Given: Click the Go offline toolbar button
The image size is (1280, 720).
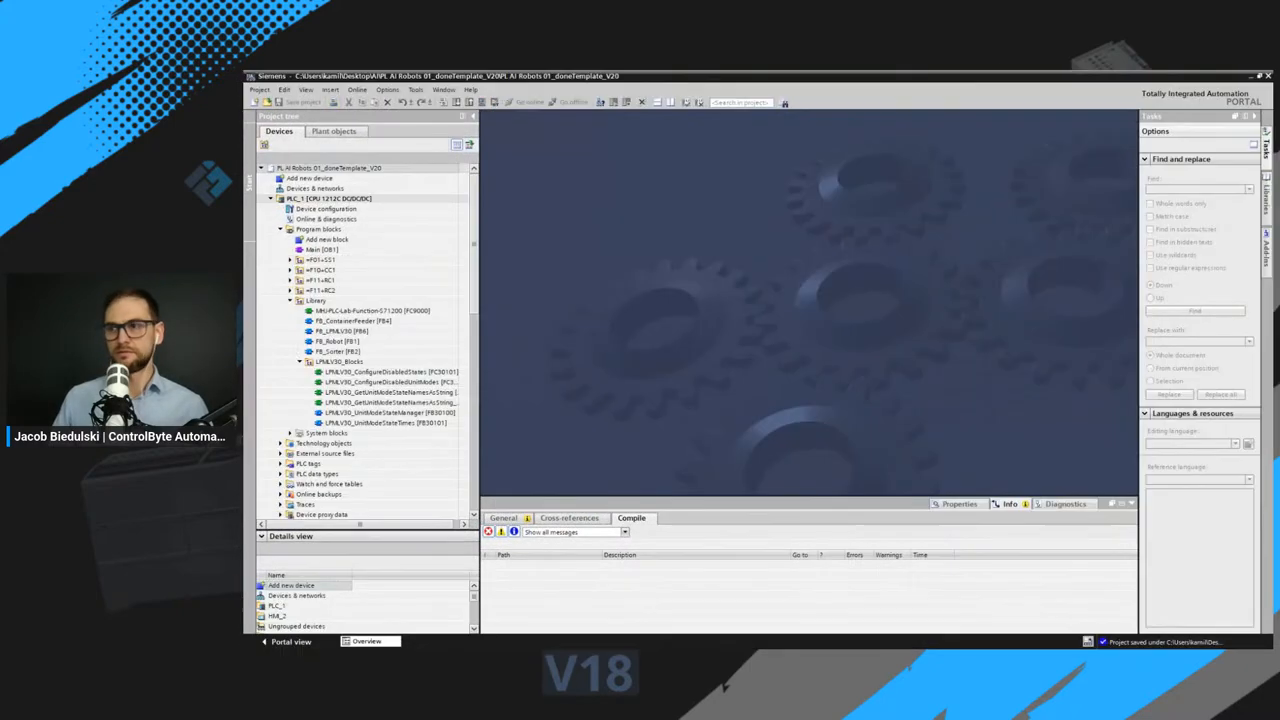Looking at the screenshot, I should tap(569, 102).
